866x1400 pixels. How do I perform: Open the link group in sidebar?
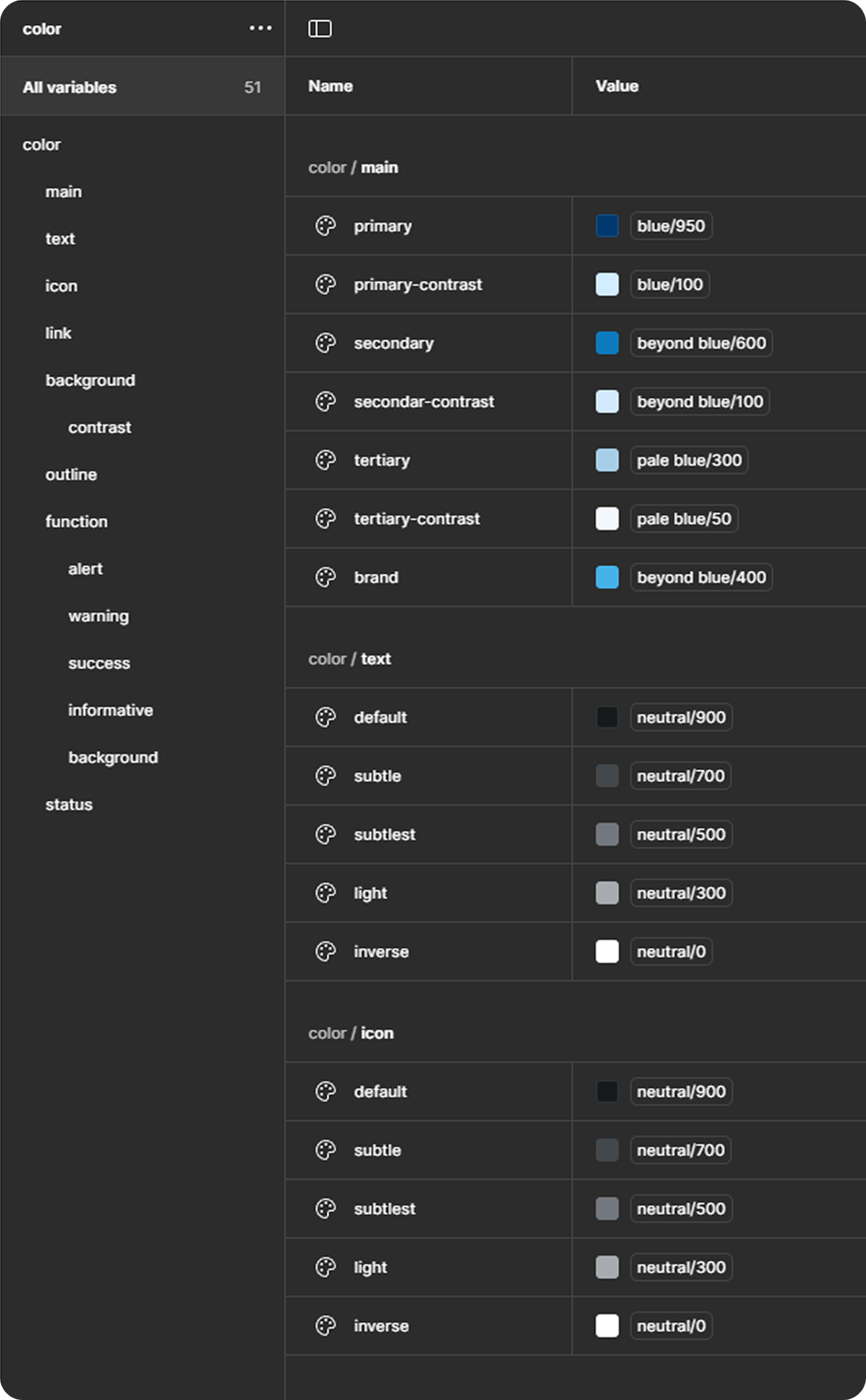click(x=59, y=333)
